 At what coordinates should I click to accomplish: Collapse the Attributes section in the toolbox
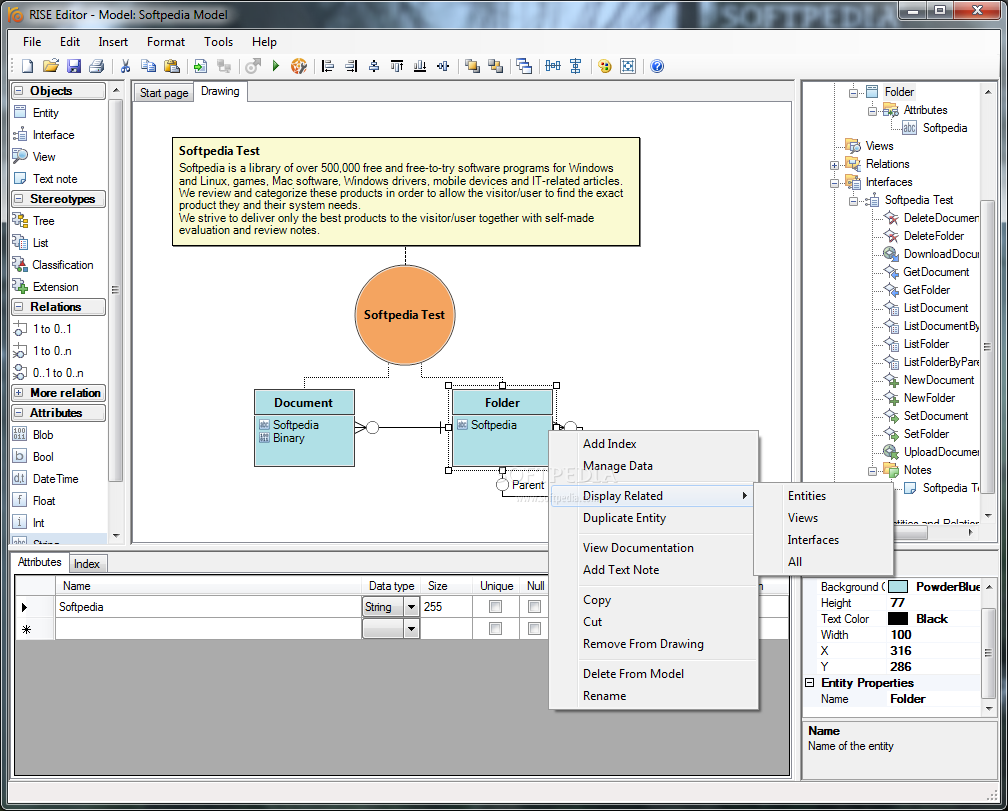pyautogui.click(x=19, y=413)
